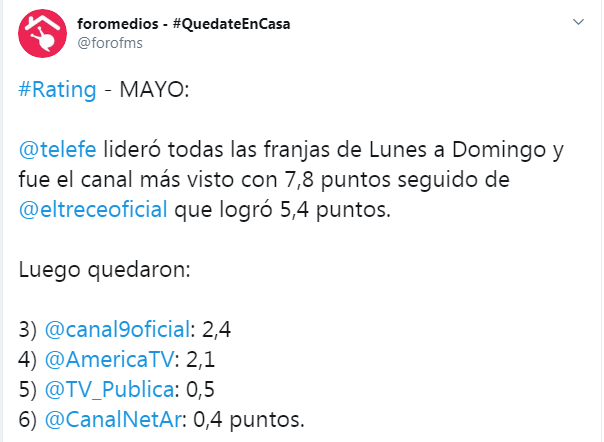The height and width of the screenshot is (442, 604).
Task: Click the MAYO heading text
Action: point(154,90)
